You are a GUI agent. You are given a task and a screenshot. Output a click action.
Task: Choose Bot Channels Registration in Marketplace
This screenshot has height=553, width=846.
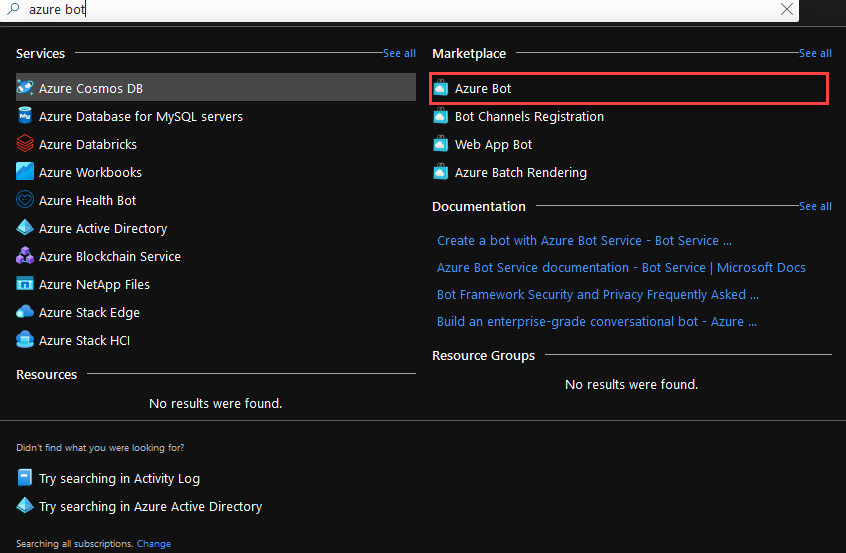coord(529,117)
